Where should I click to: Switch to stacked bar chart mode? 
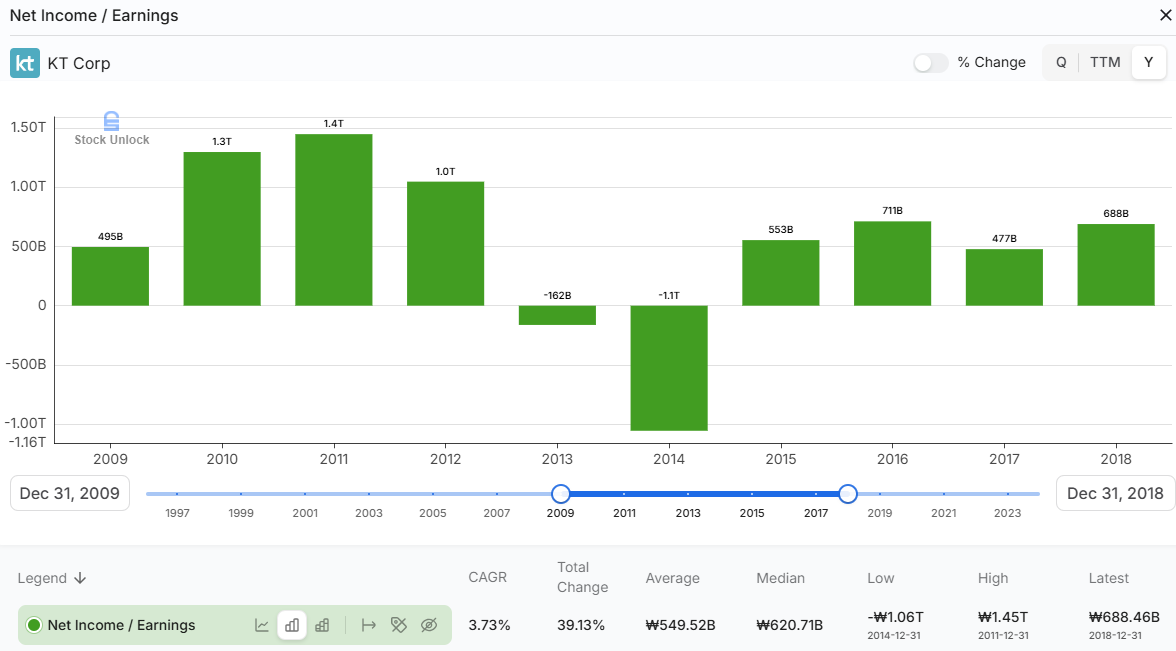[x=322, y=624]
